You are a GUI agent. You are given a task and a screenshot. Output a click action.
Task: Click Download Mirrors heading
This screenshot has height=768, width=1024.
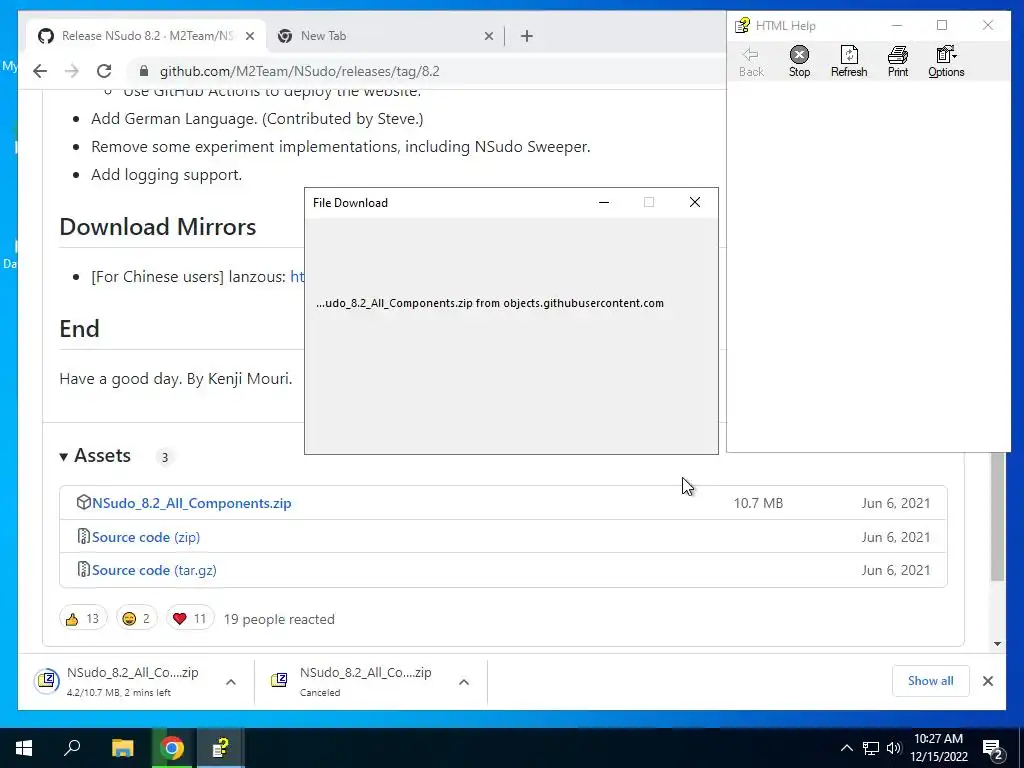coord(157,227)
